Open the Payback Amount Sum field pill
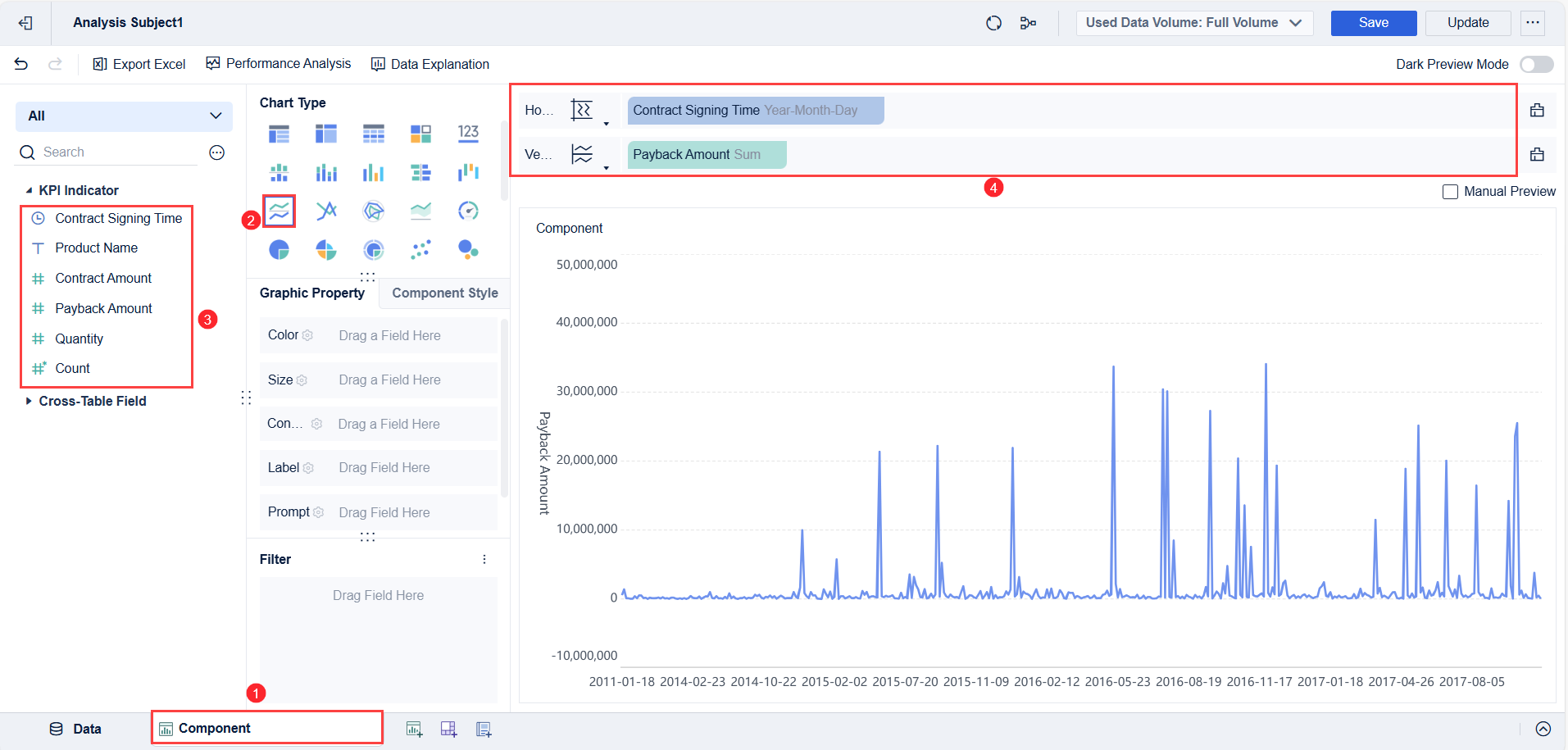 coord(707,155)
